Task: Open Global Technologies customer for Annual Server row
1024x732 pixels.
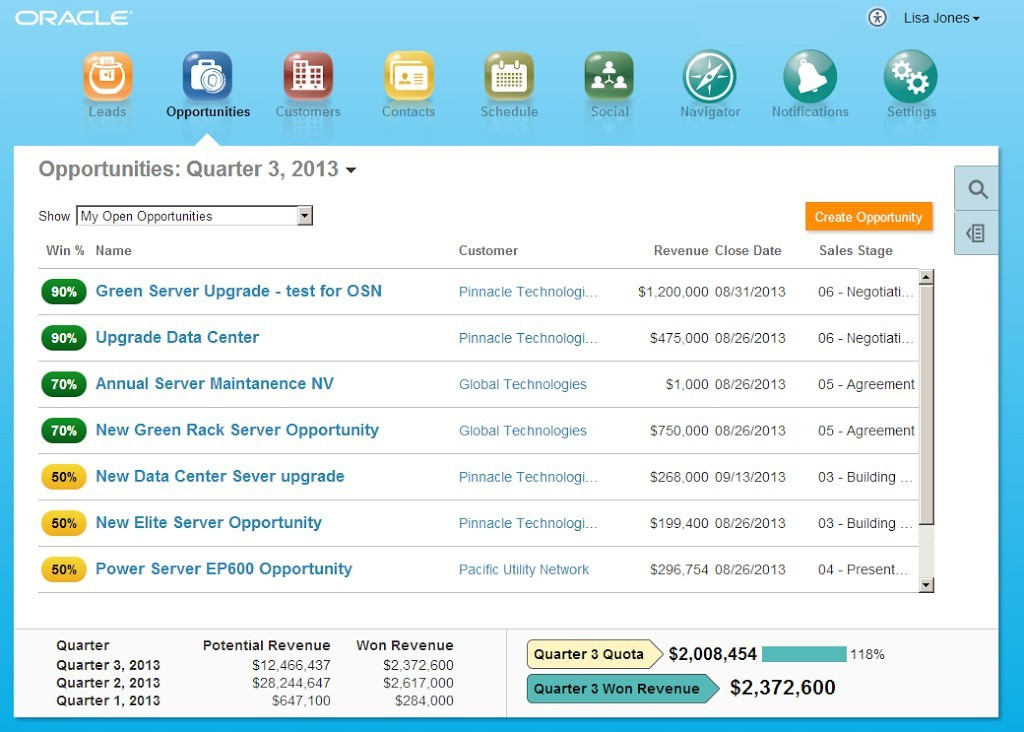Action: click(x=522, y=385)
